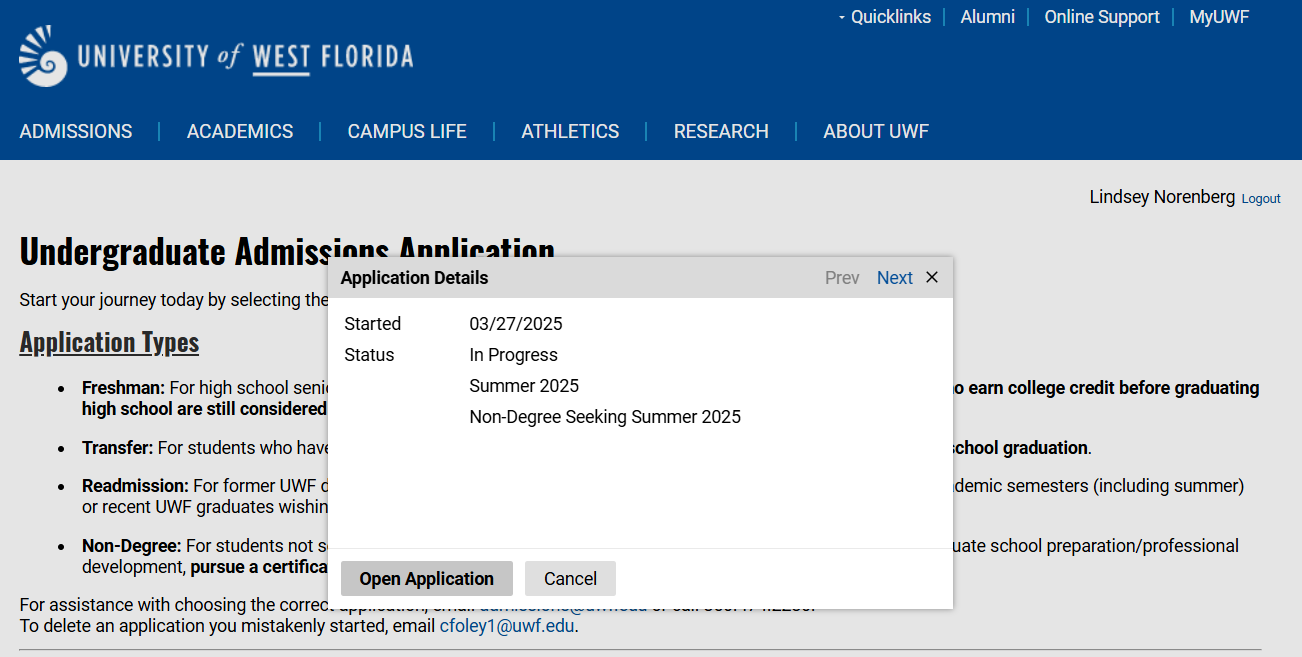Screen dimensions: 1302x657
Task: Click the Lindsey Norenberg user name
Action: (x=1162, y=197)
